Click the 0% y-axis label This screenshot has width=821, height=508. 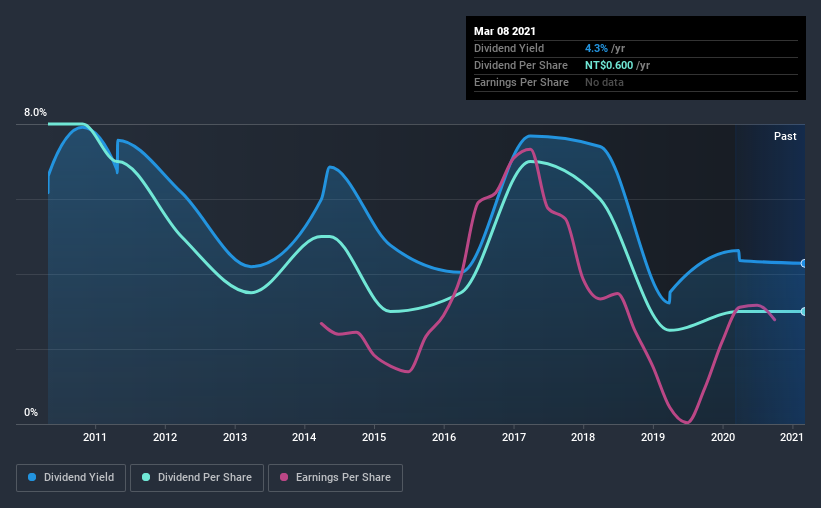click(x=31, y=413)
